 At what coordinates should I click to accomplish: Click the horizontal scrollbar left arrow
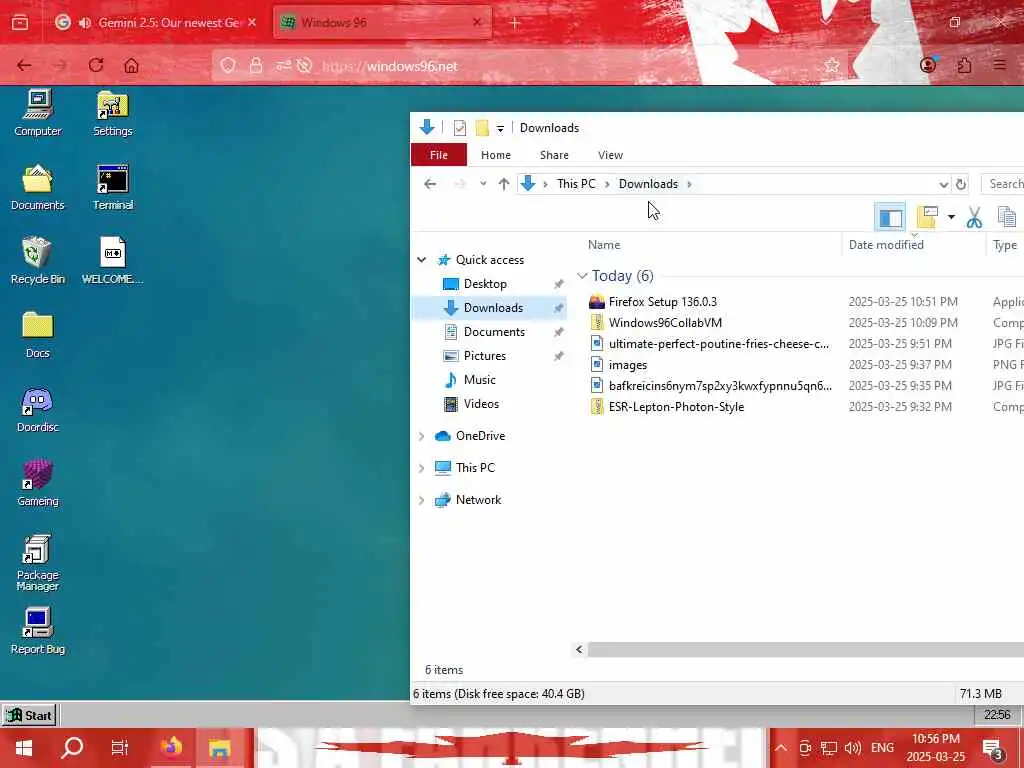coord(579,649)
